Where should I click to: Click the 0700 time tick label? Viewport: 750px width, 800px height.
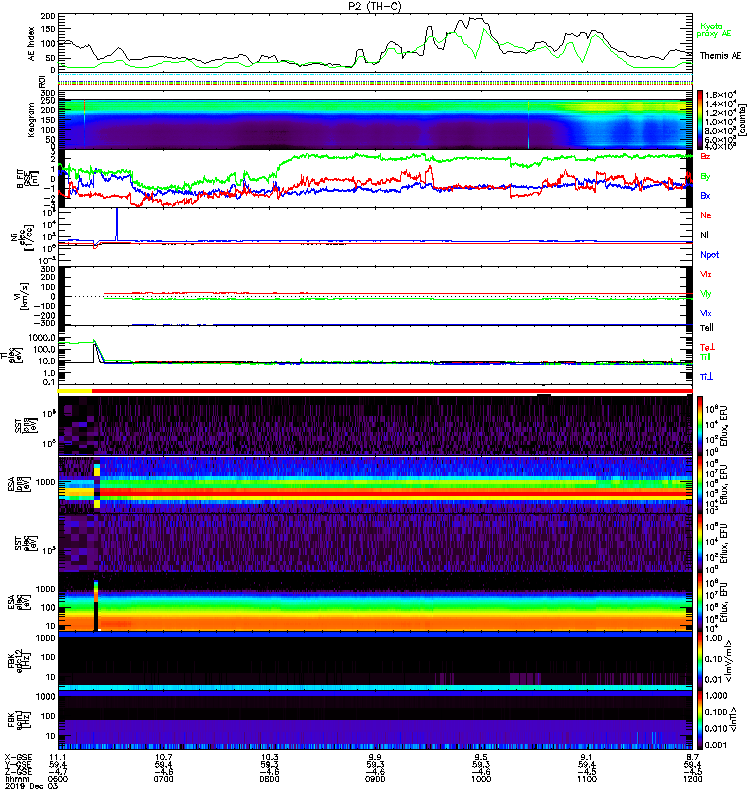[163, 779]
